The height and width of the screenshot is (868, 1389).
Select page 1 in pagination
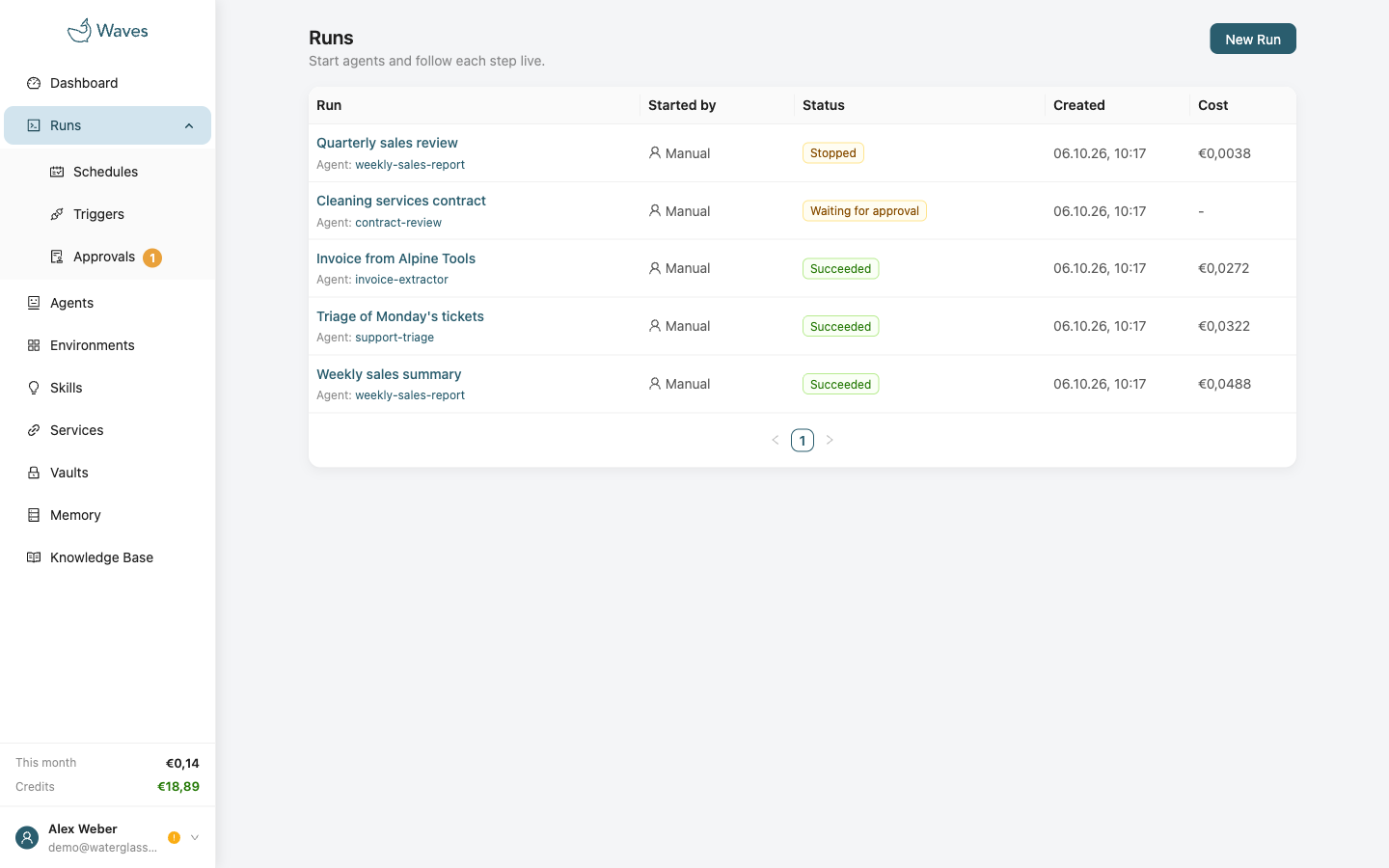pos(803,441)
